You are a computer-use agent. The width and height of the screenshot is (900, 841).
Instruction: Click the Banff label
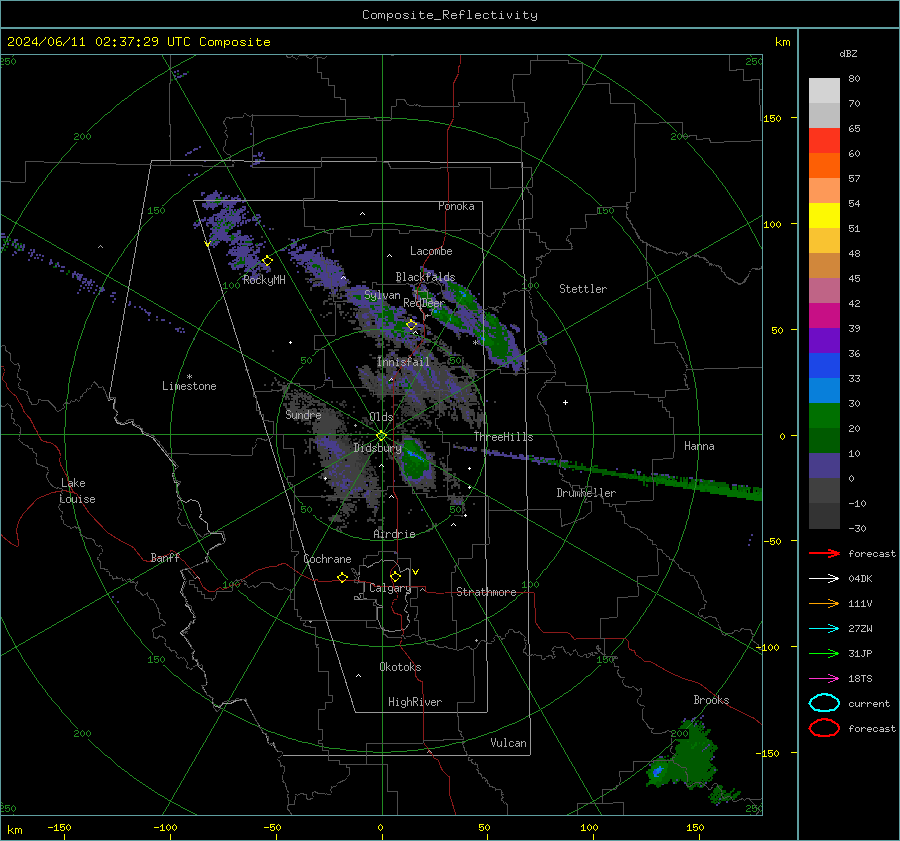(x=165, y=557)
